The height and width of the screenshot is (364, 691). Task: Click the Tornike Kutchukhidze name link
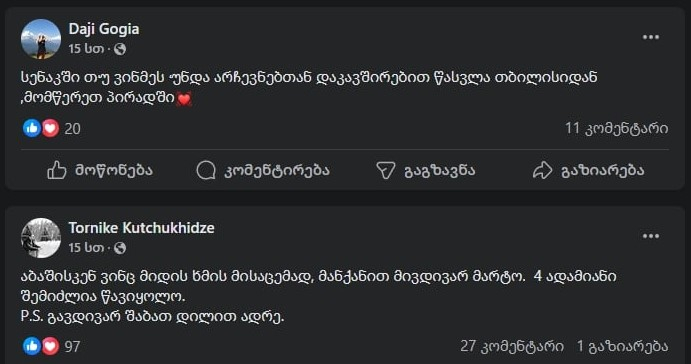pos(141,228)
